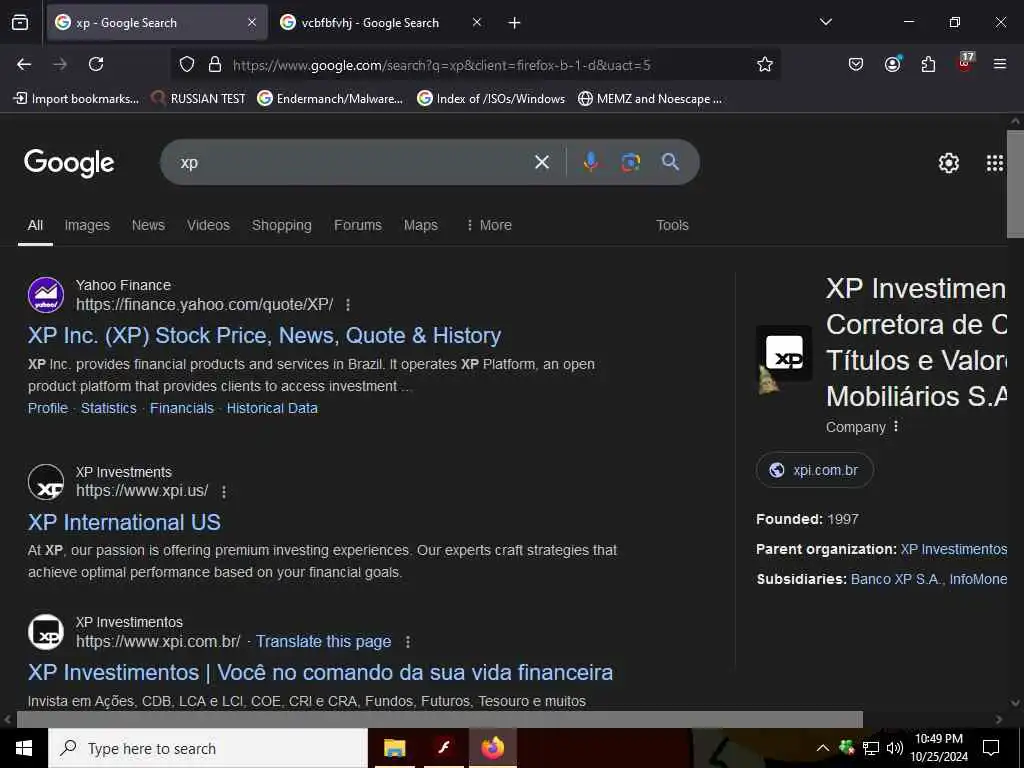Open Index of /ISOs/Windows bookmark
The width and height of the screenshot is (1024, 768).
491,99
